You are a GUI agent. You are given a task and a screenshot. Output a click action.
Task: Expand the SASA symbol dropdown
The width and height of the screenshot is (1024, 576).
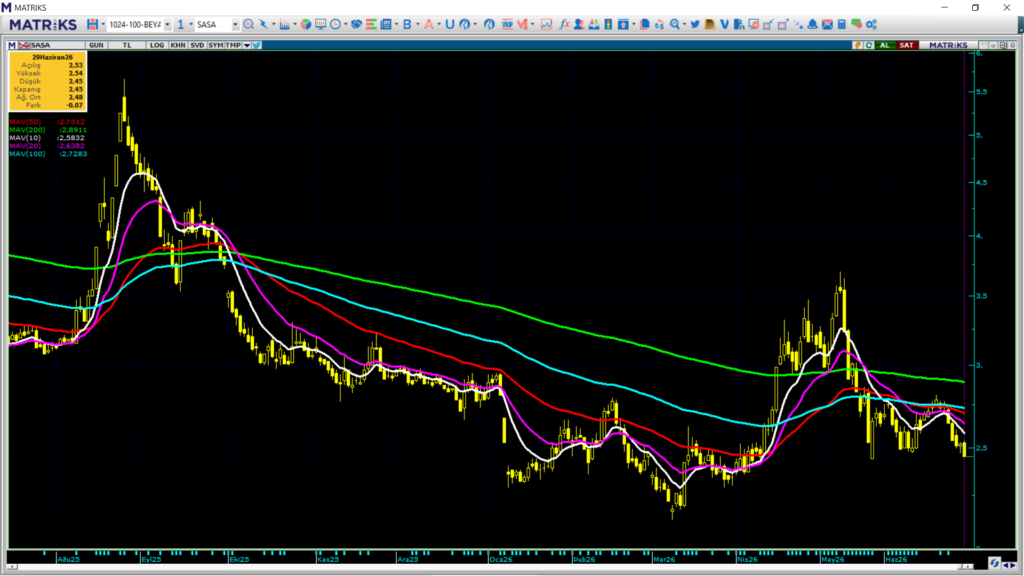(235, 24)
